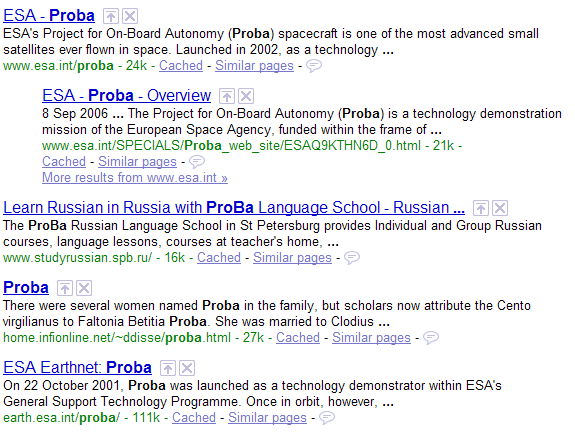
Task: Promote the ProBa Language School result
Action: (481, 208)
